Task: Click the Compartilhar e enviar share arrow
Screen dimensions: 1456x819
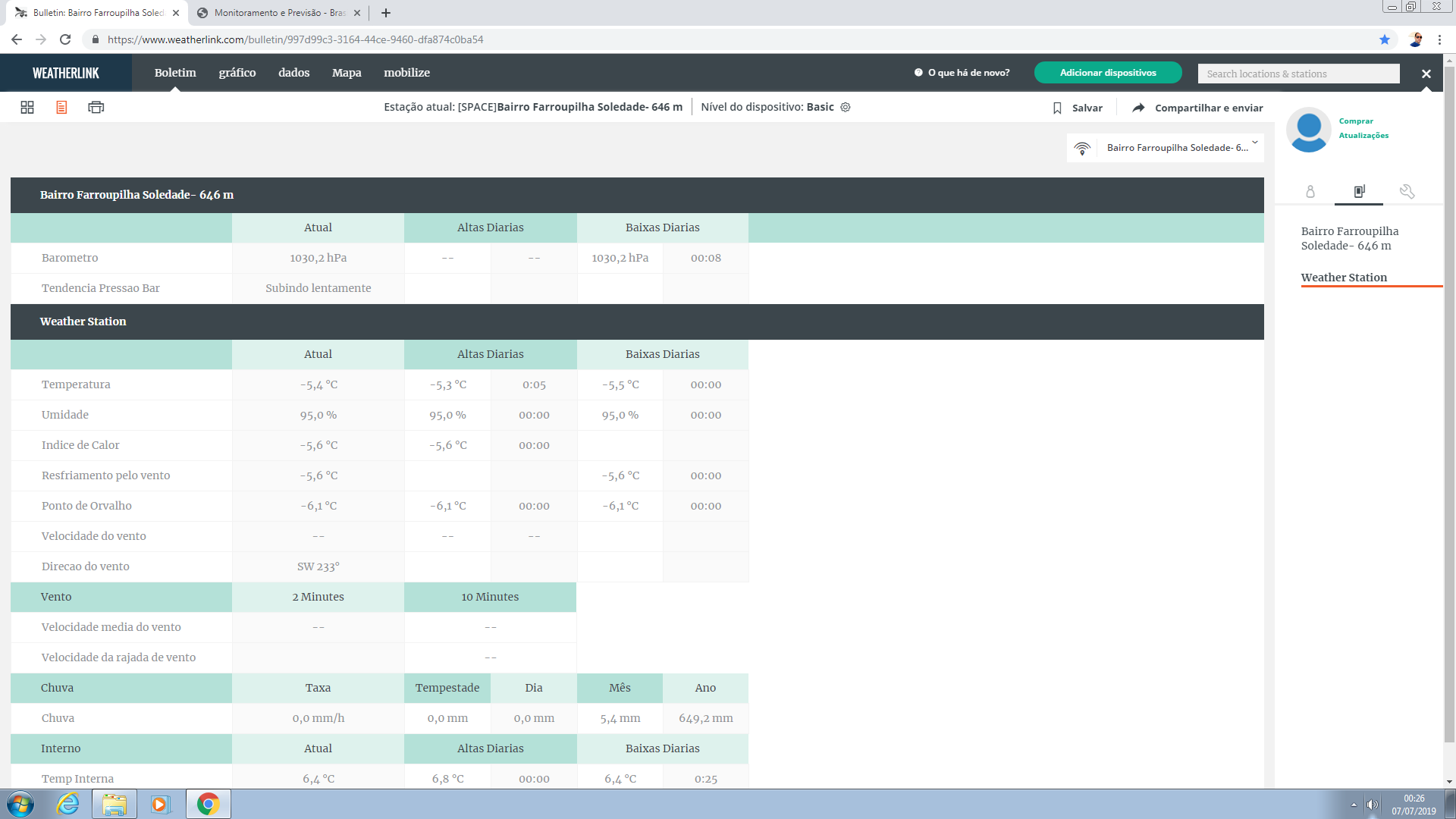Action: (1138, 108)
